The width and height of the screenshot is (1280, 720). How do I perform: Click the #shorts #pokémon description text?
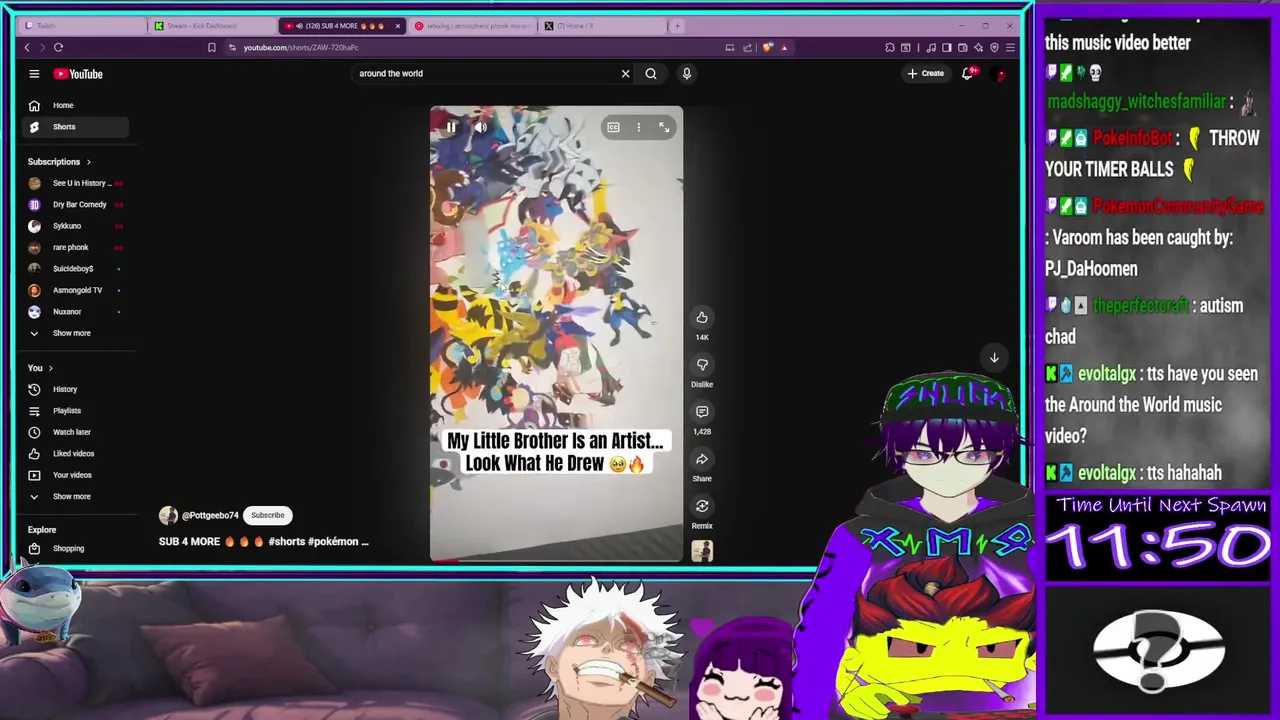click(318, 542)
